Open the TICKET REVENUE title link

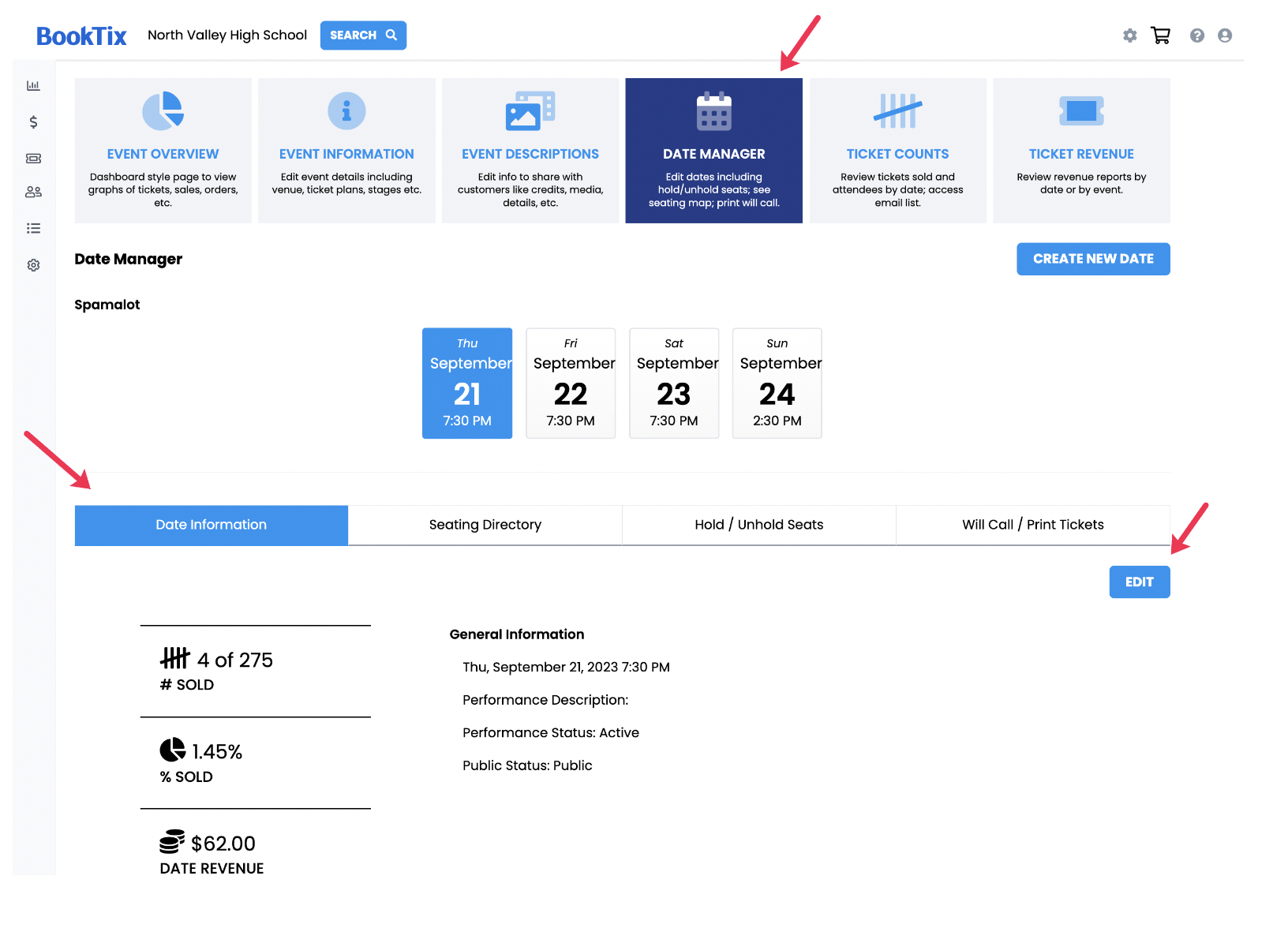click(x=1081, y=154)
